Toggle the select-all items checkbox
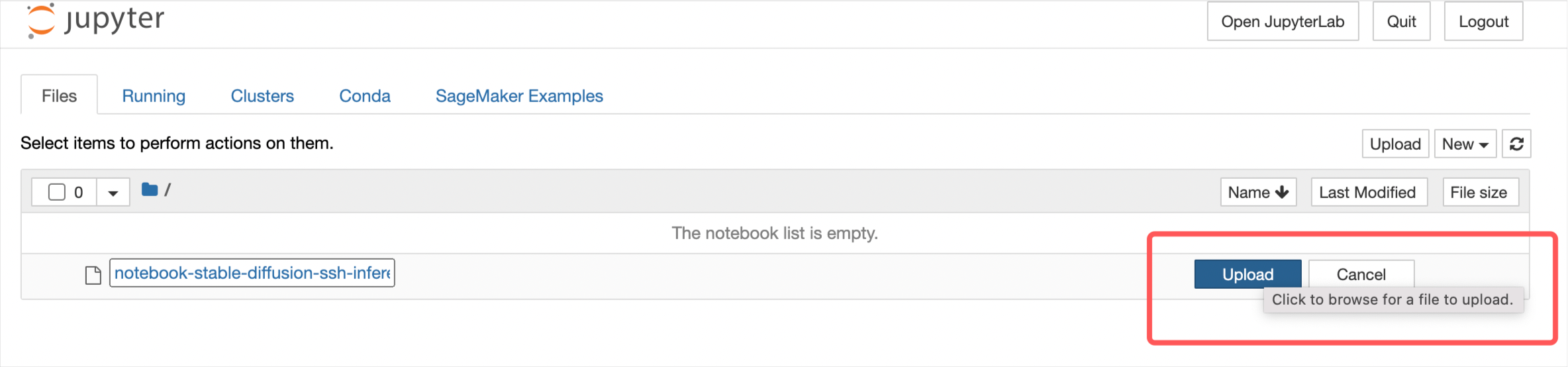1568x367 pixels. (58, 192)
